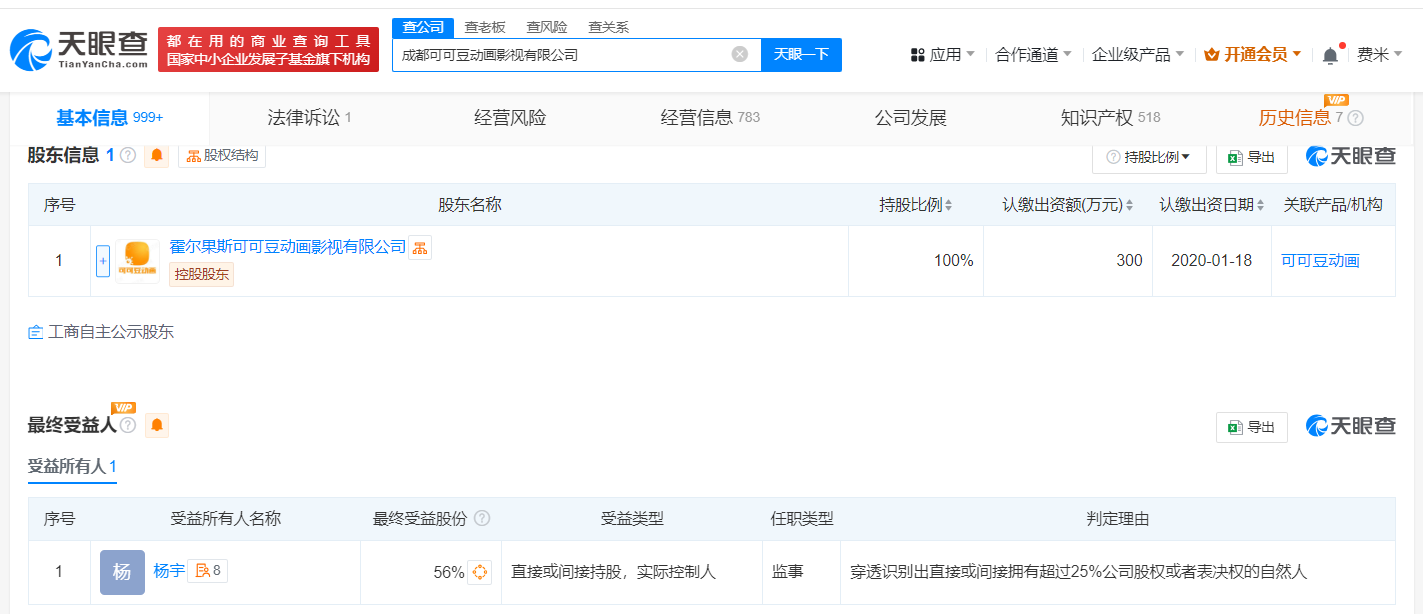Image resolution: width=1423 pixels, height=614 pixels.
Task: Open the 开通会员 dropdown
Action: 1253,55
